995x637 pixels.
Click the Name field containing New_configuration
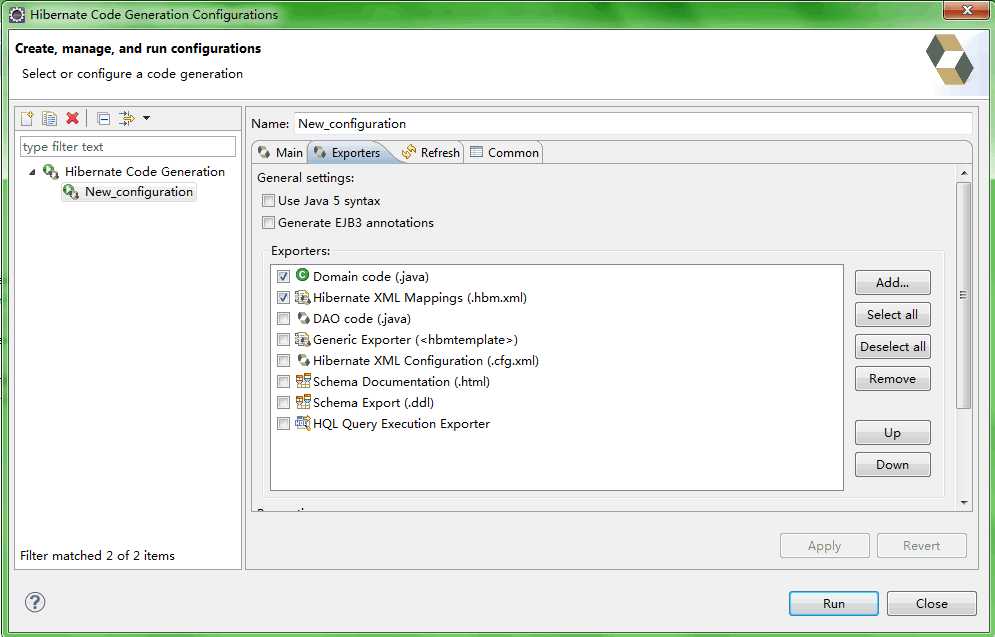point(633,124)
